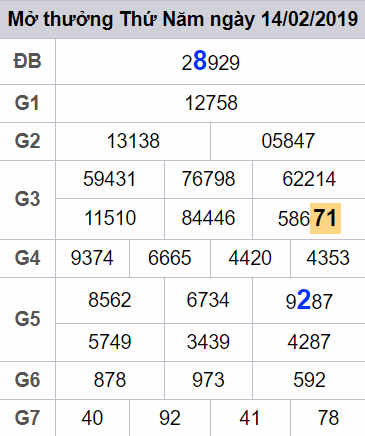
Task: Select the G6 row label
Action: [27, 380]
